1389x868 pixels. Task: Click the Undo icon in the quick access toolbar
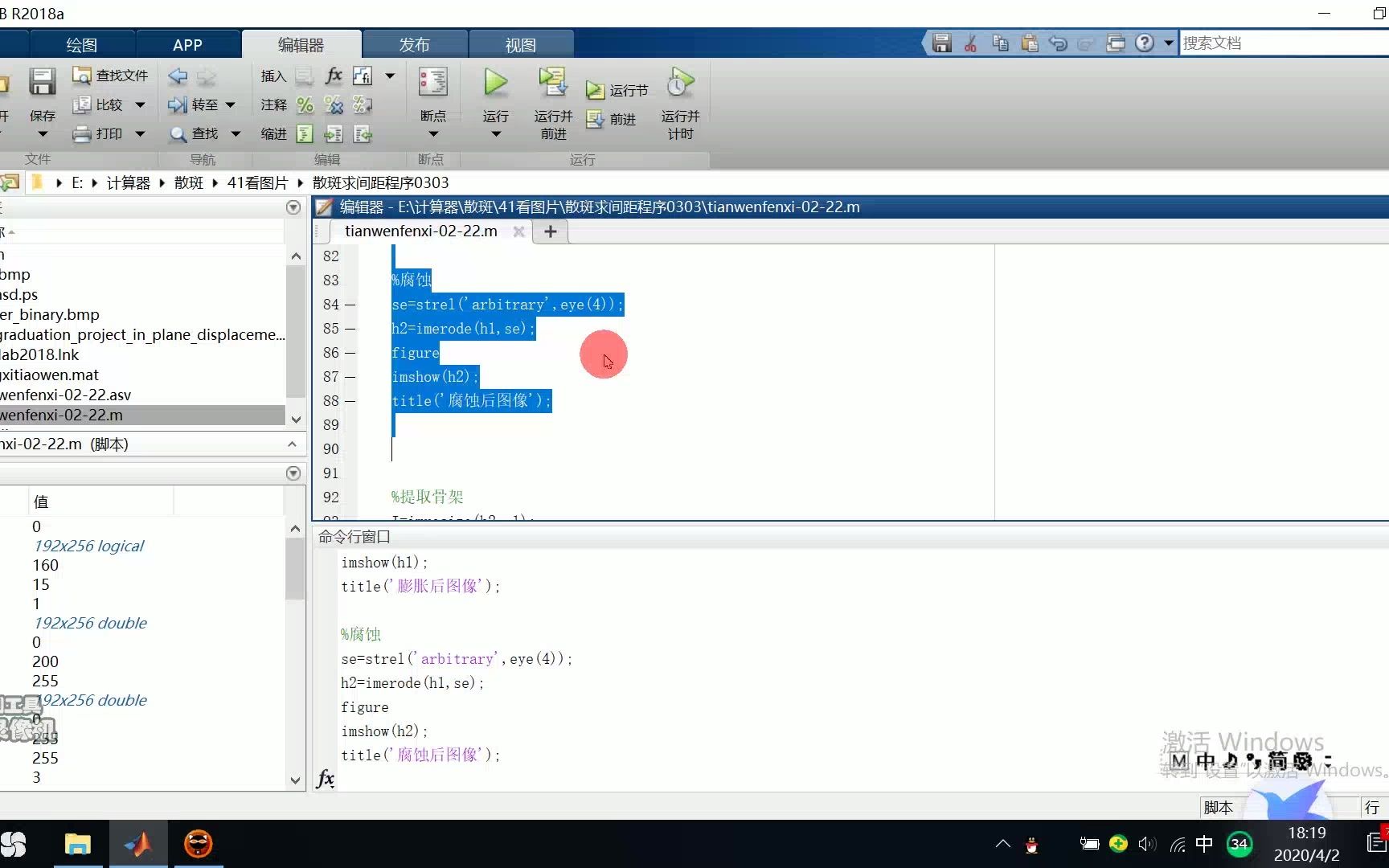[x=1058, y=43]
